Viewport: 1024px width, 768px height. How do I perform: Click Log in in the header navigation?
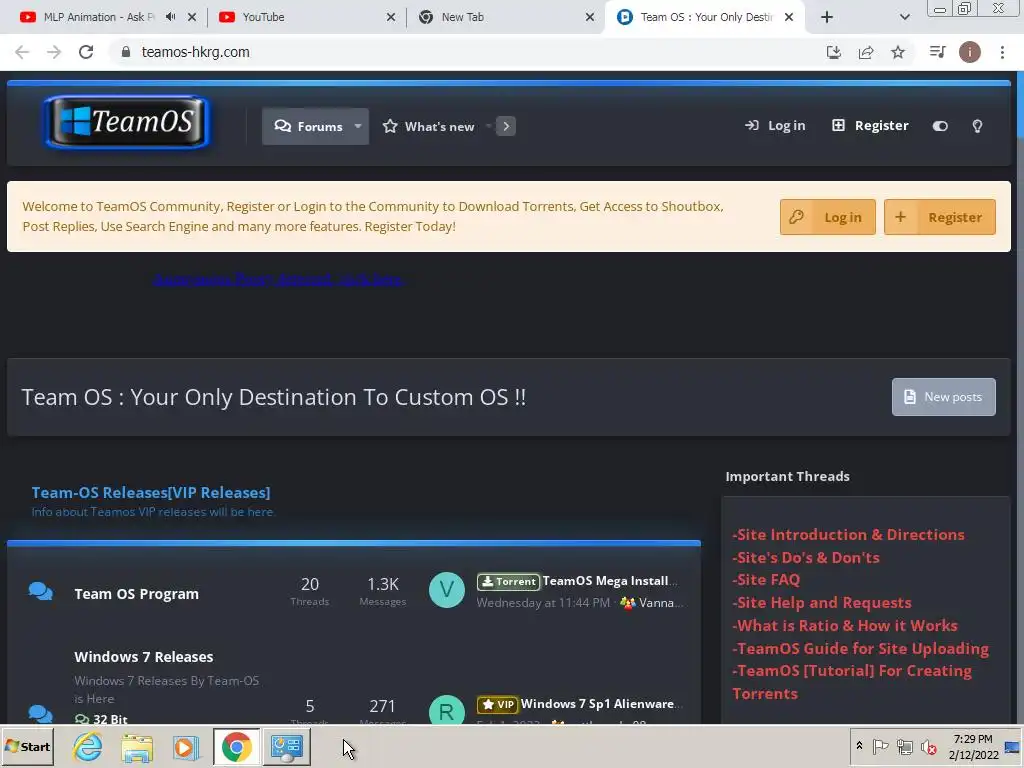coord(775,125)
